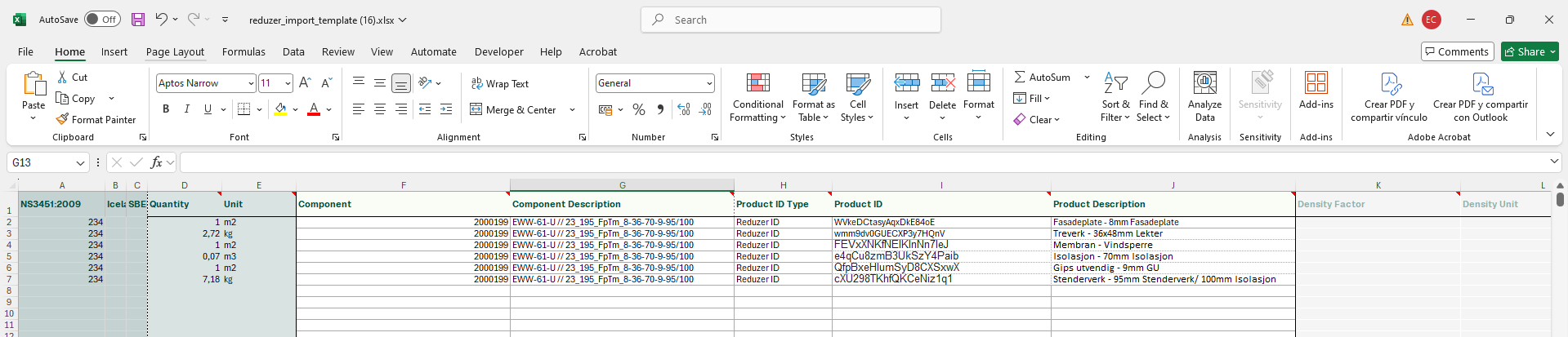Open the font name dropdown

[x=251, y=83]
